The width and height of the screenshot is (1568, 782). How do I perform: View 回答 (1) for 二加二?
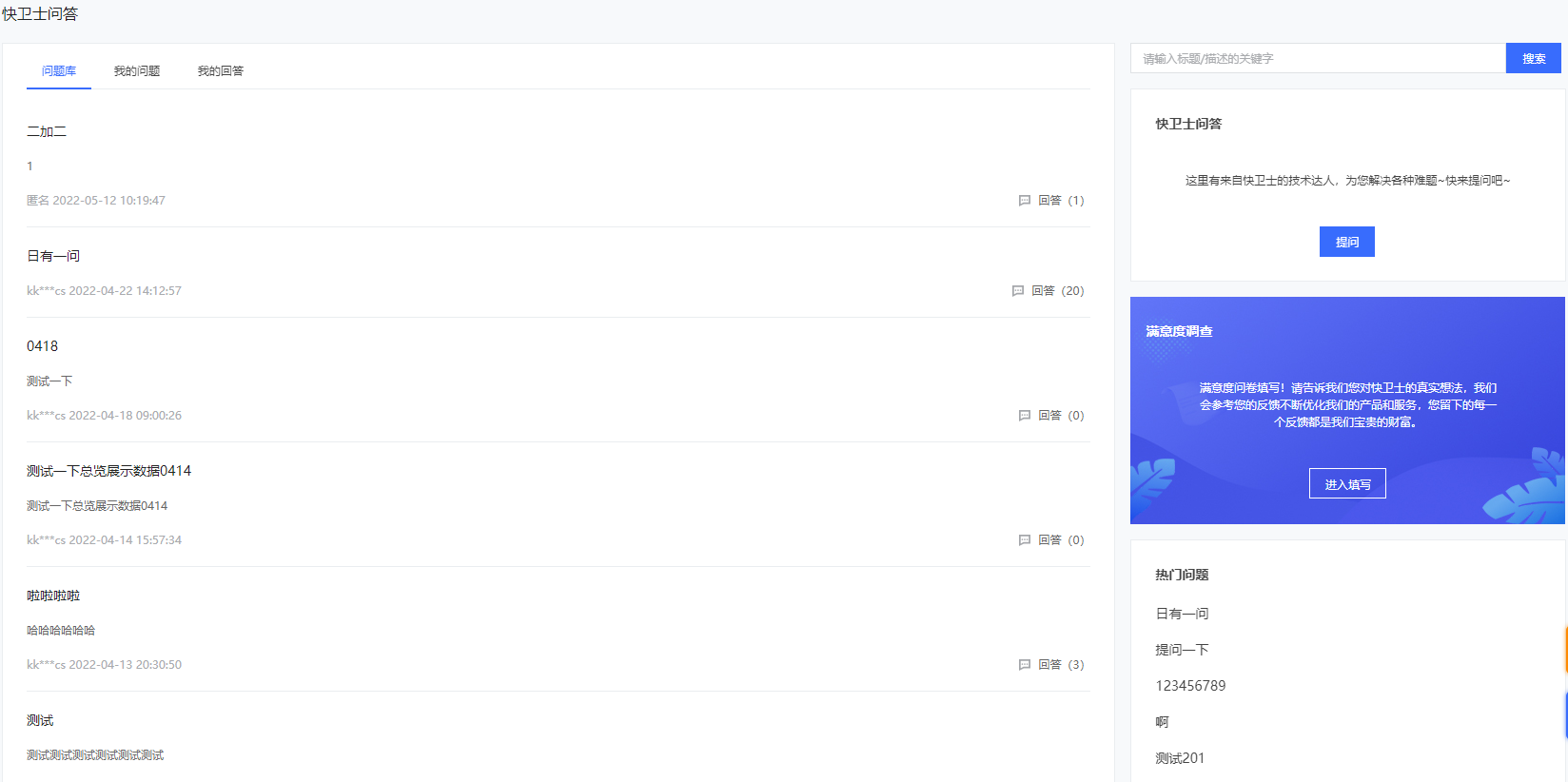pos(1061,201)
